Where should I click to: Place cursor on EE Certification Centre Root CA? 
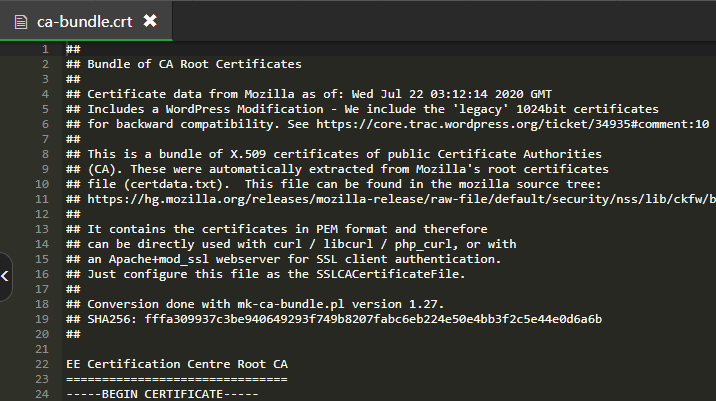pos(177,364)
